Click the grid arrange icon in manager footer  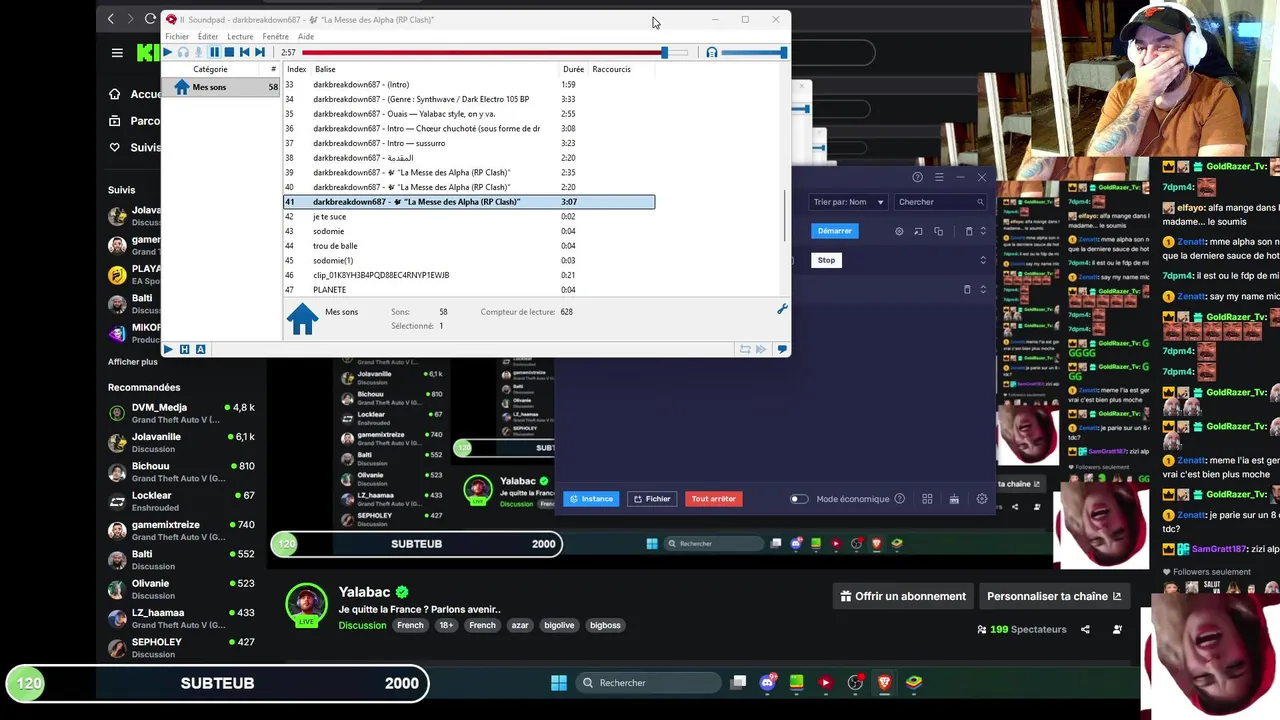(927, 499)
